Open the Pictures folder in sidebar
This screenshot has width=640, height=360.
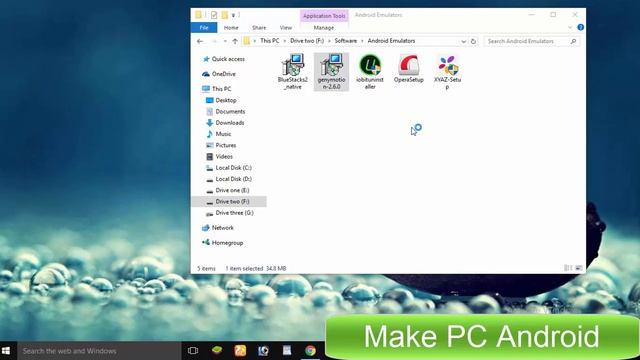(221, 145)
